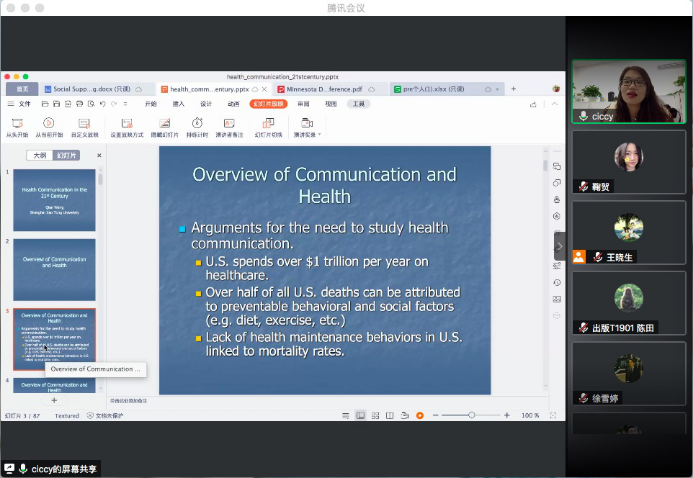Open the 设计 design ribbon tab

[x=206, y=104]
